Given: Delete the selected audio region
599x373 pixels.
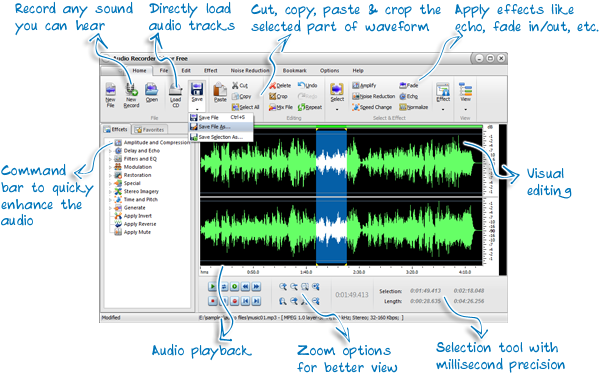Looking at the screenshot, I should tap(280, 85).
